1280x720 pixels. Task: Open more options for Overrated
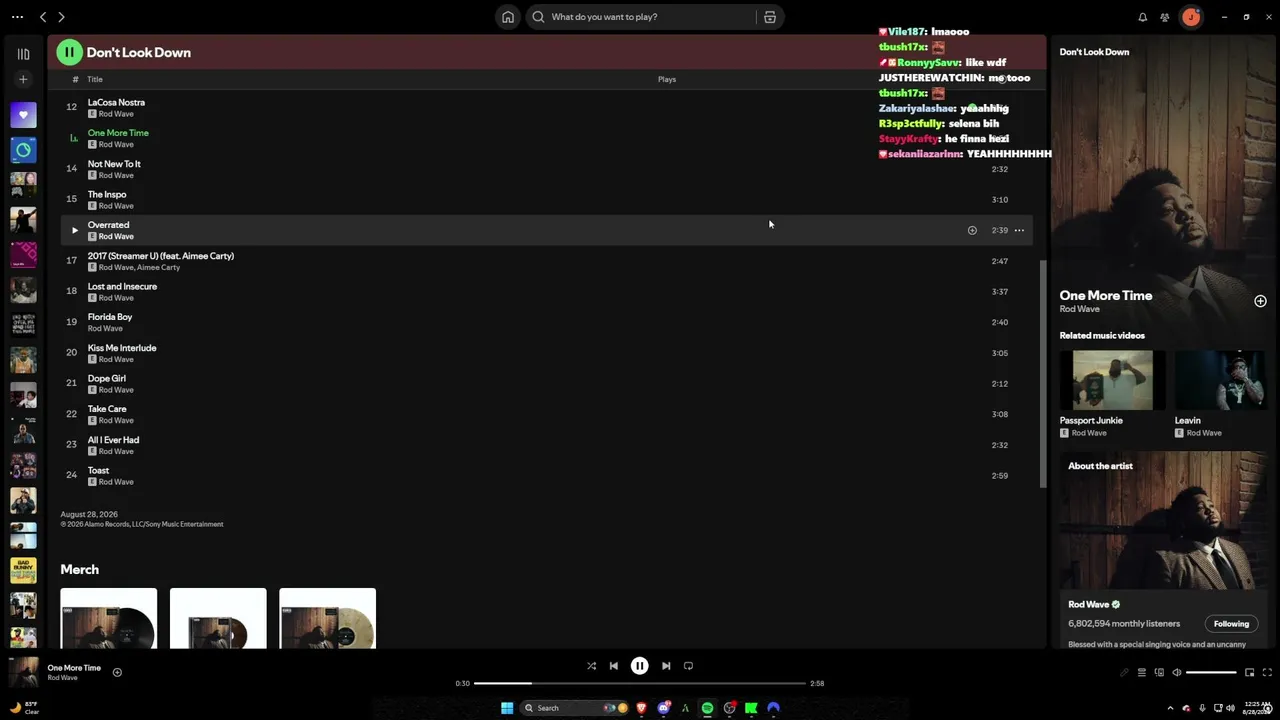(1019, 230)
